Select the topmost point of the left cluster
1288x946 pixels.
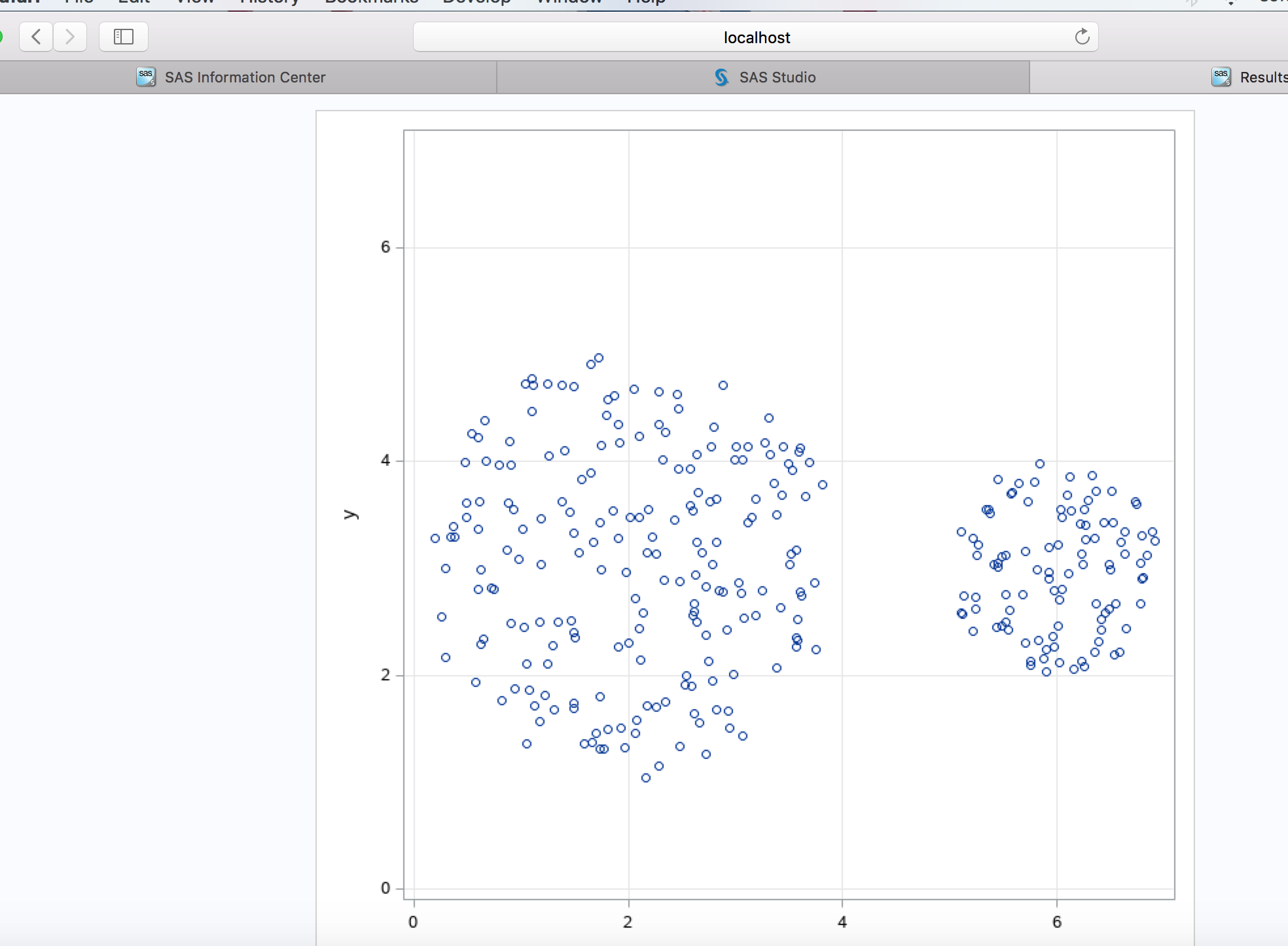(x=599, y=359)
